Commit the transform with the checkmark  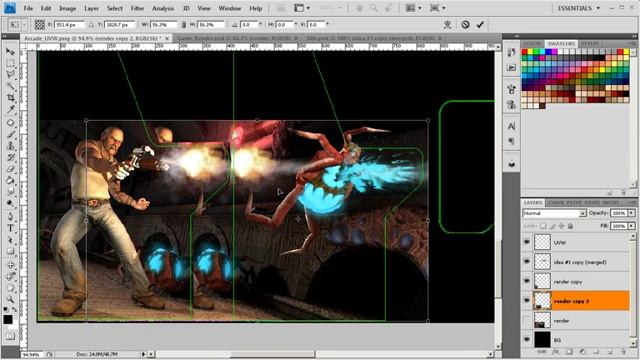[480, 24]
